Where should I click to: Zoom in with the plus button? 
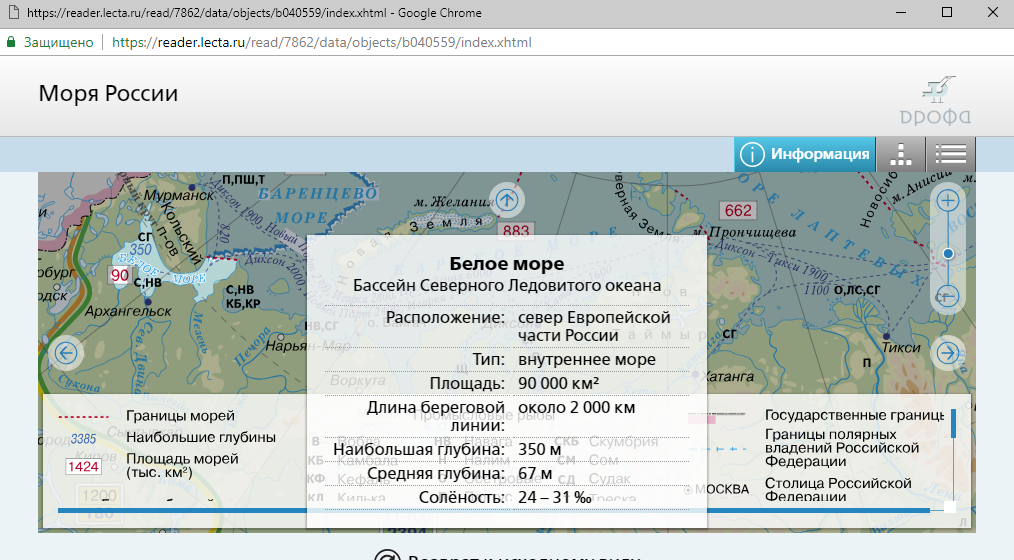(948, 201)
